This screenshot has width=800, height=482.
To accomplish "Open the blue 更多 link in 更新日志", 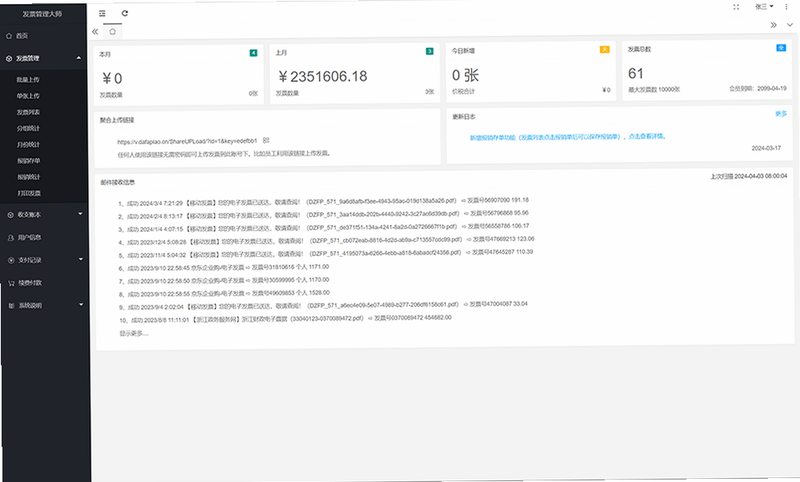I will (x=781, y=114).
